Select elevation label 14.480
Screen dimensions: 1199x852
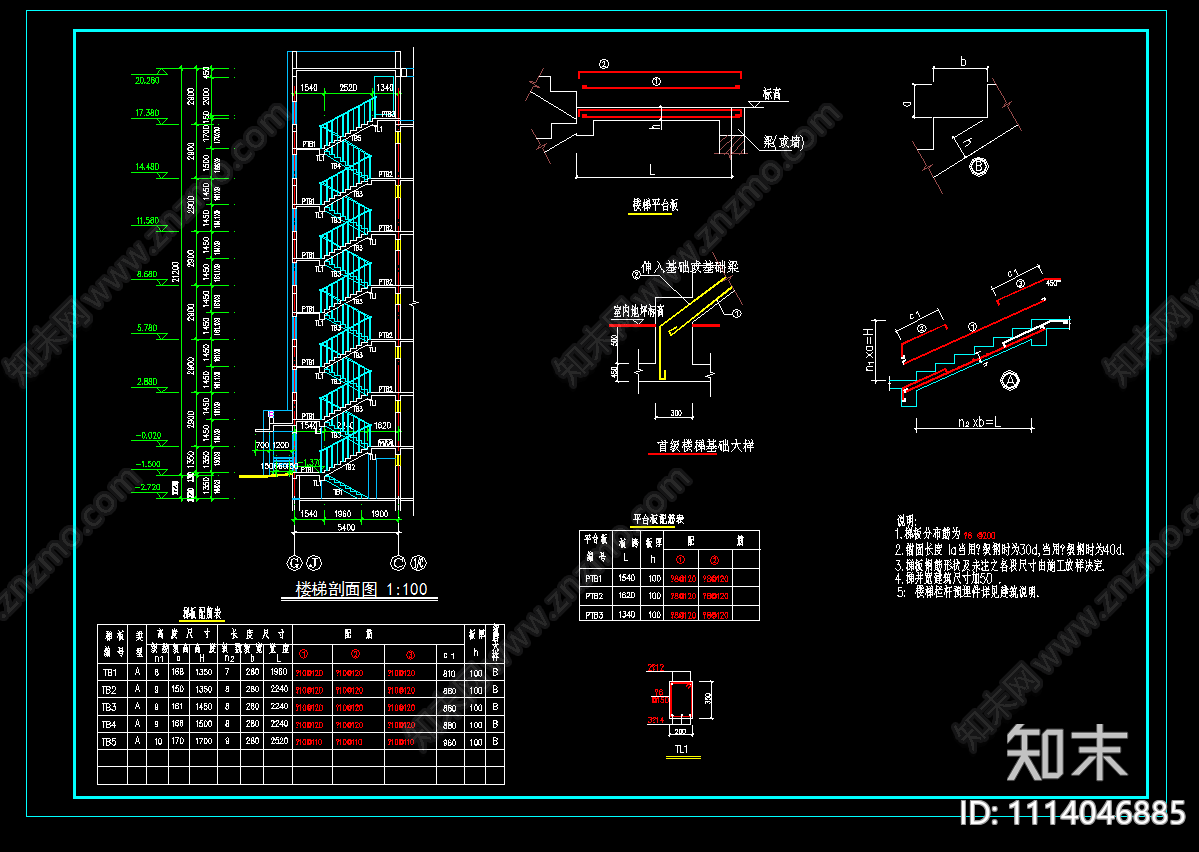point(147,167)
